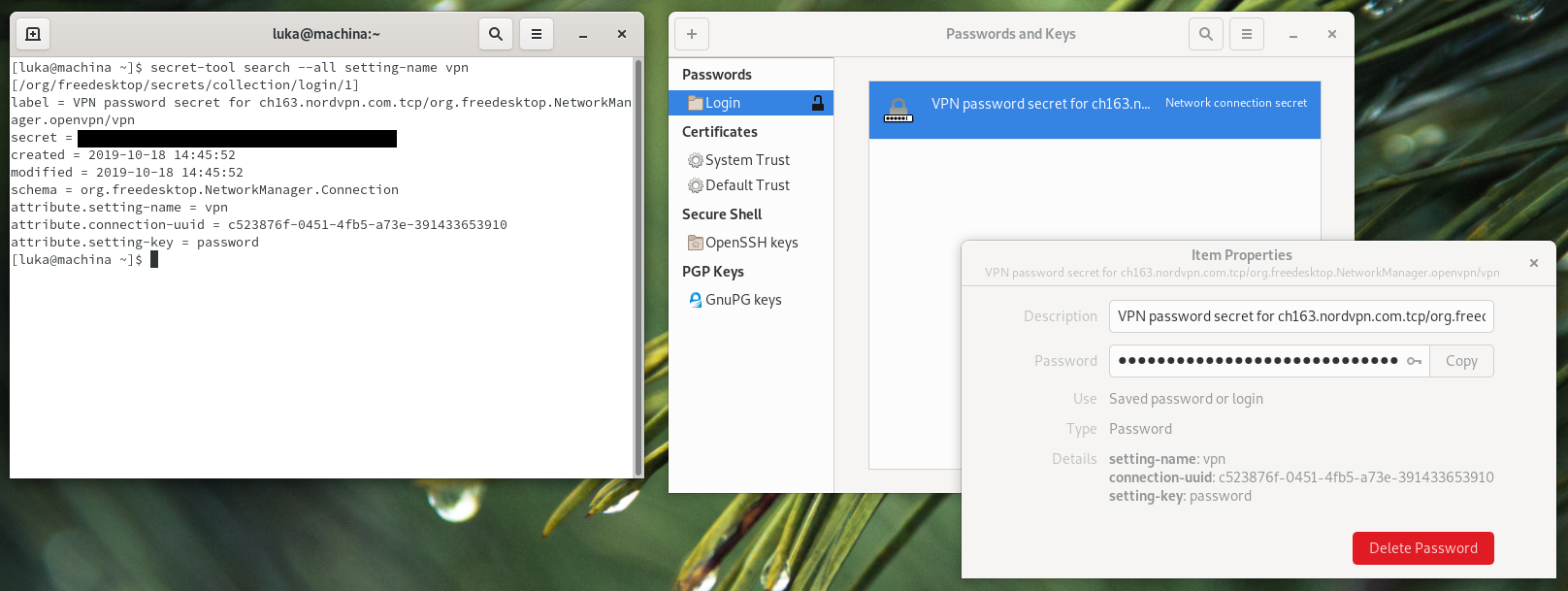Click the GnuPG keys icon
The height and width of the screenshot is (591, 1568).
click(x=696, y=300)
